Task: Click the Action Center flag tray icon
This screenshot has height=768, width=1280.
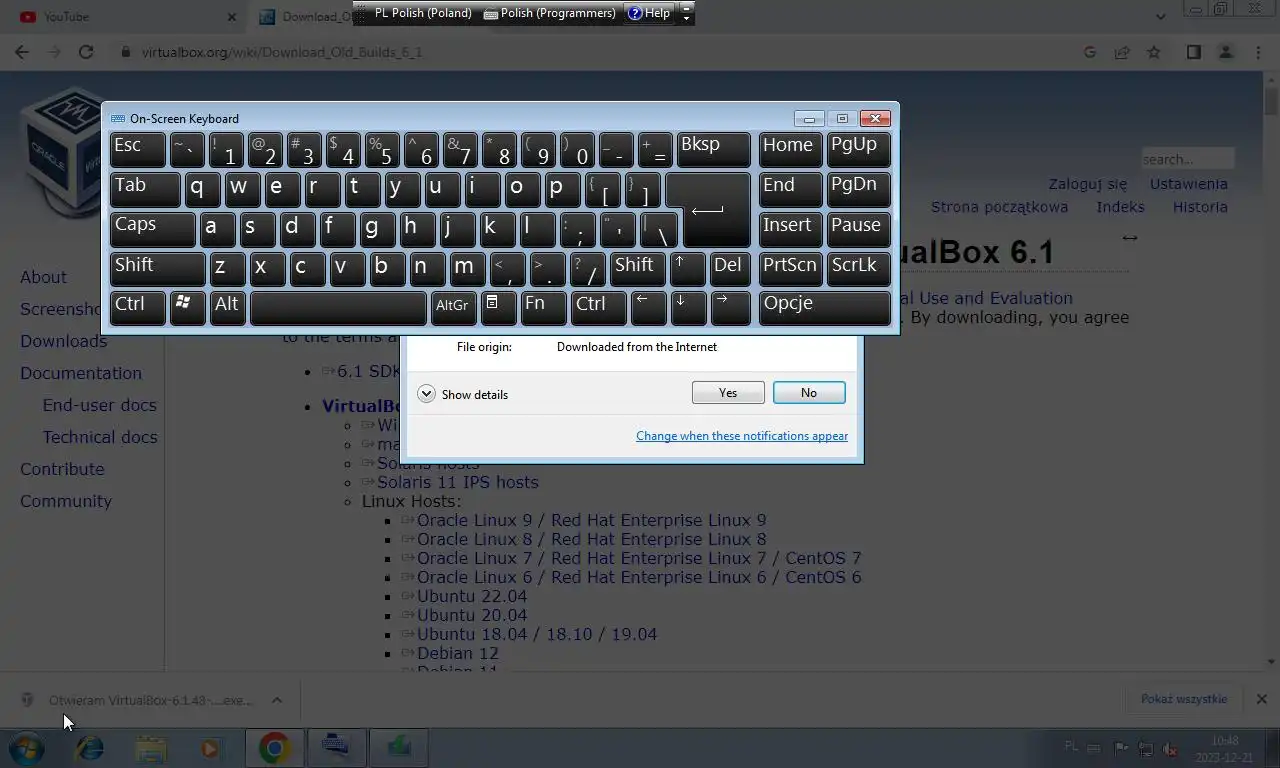Action: [x=1121, y=748]
